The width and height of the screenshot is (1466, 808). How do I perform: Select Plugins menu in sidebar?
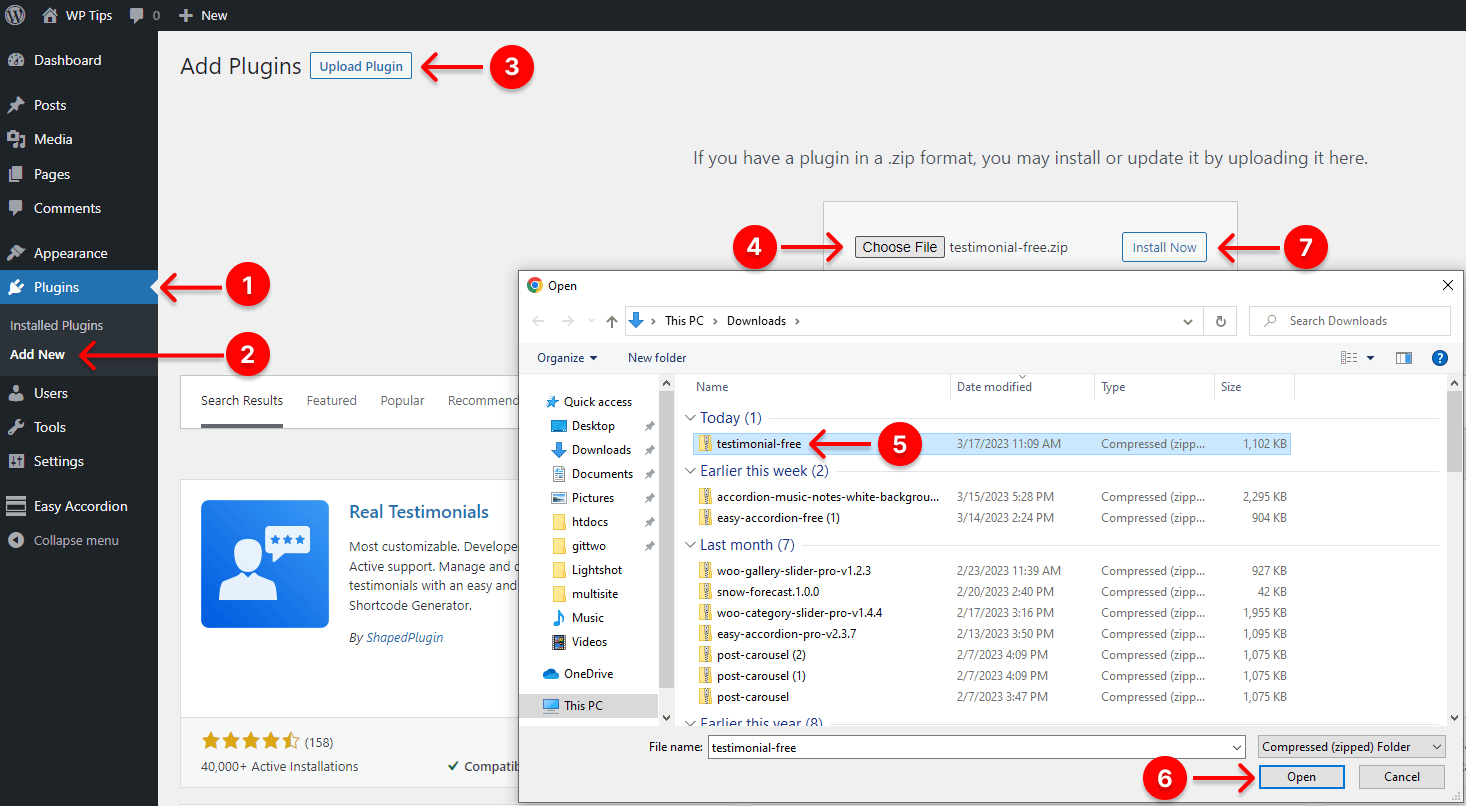point(79,287)
